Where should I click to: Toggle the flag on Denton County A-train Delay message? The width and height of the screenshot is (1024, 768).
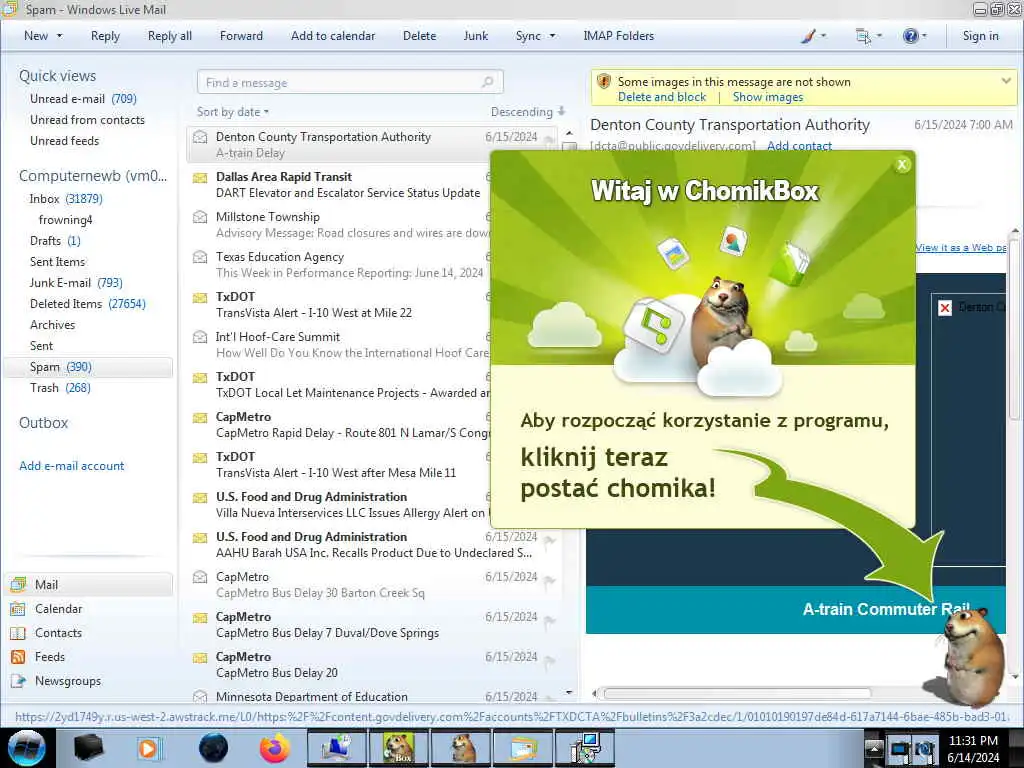[550, 139]
